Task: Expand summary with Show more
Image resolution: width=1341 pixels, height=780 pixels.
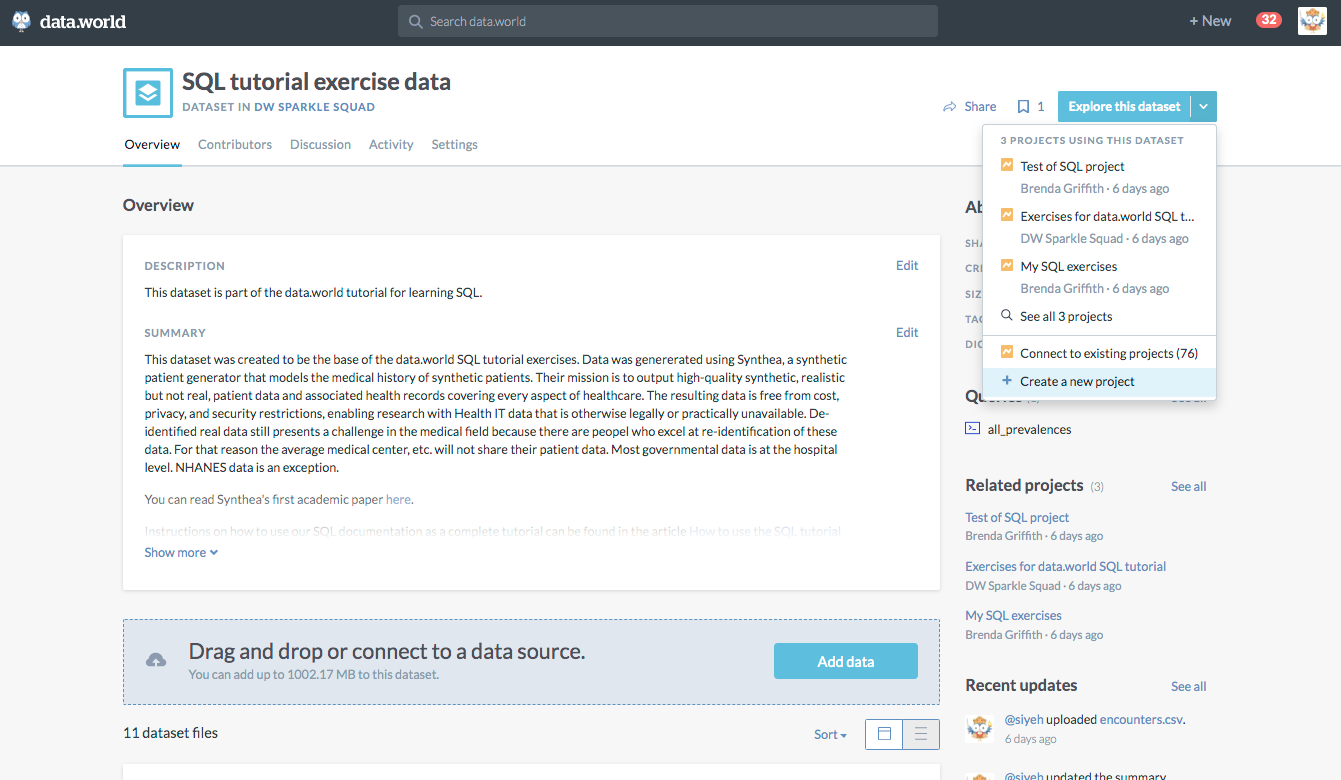Action: 181,552
